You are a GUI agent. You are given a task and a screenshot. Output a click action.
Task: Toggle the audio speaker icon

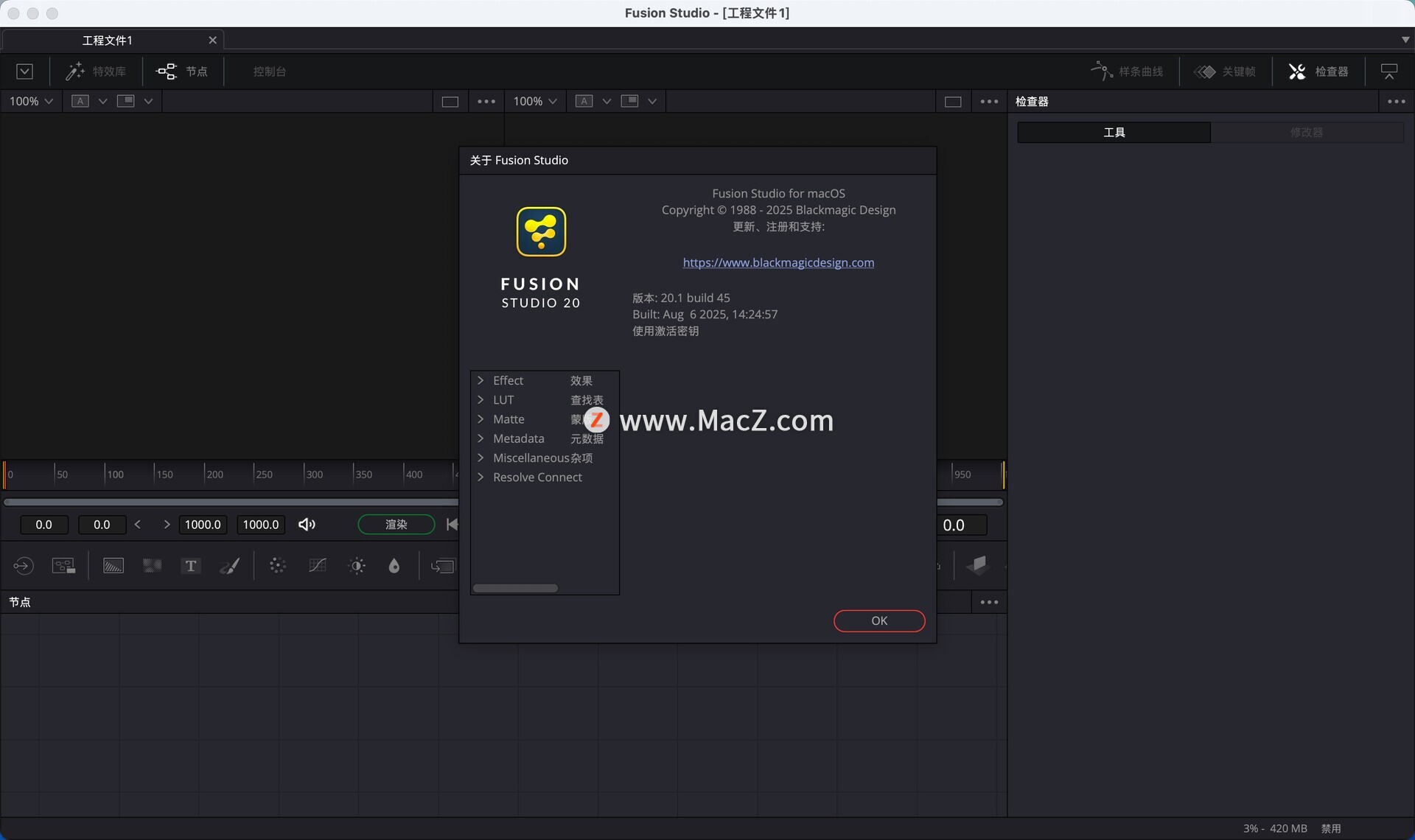tap(307, 525)
